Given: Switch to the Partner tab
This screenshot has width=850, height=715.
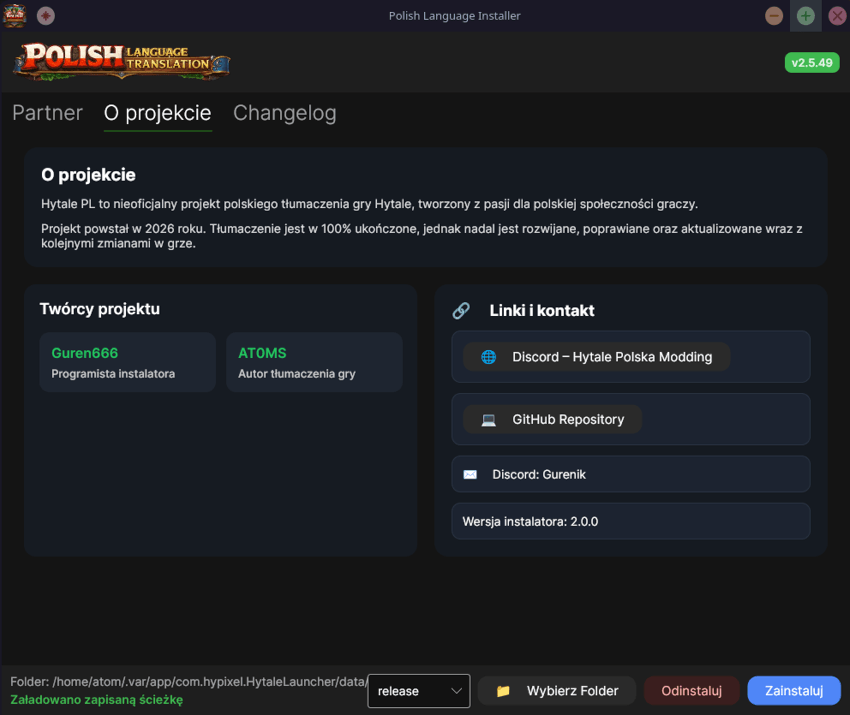Looking at the screenshot, I should [47, 113].
